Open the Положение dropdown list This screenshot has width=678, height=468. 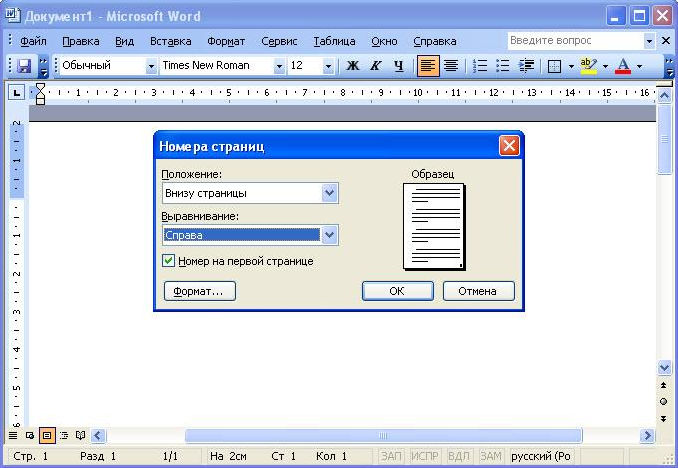329,193
